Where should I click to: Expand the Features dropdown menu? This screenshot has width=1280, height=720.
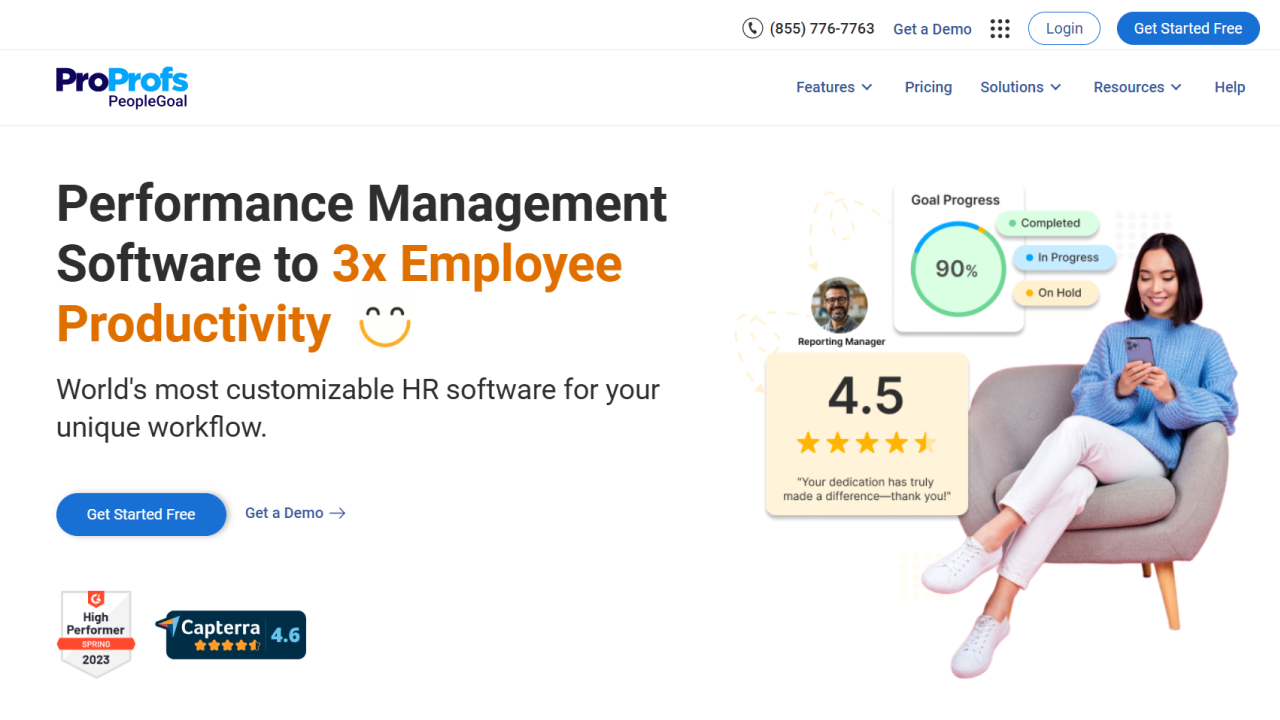(x=834, y=87)
